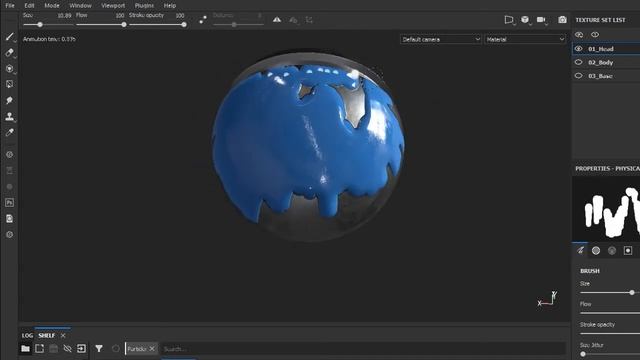The height and width of the screenshot is (360, 640).
Task: Select the brush tab in Properties panel
Action: coord(580,250)
